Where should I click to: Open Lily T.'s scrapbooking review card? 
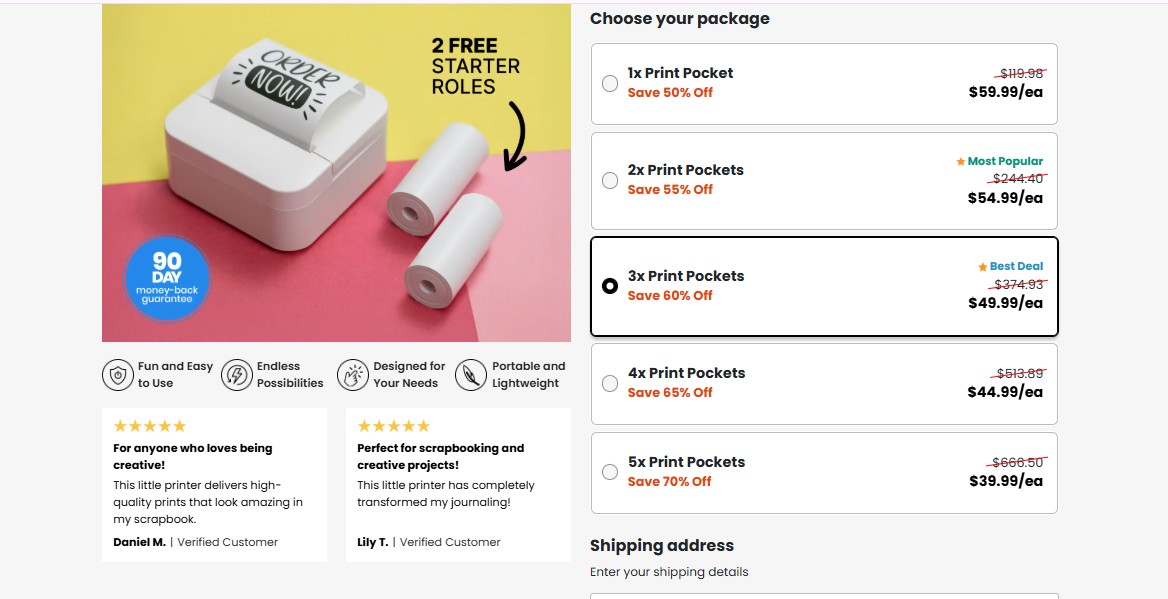coord(458,485)
